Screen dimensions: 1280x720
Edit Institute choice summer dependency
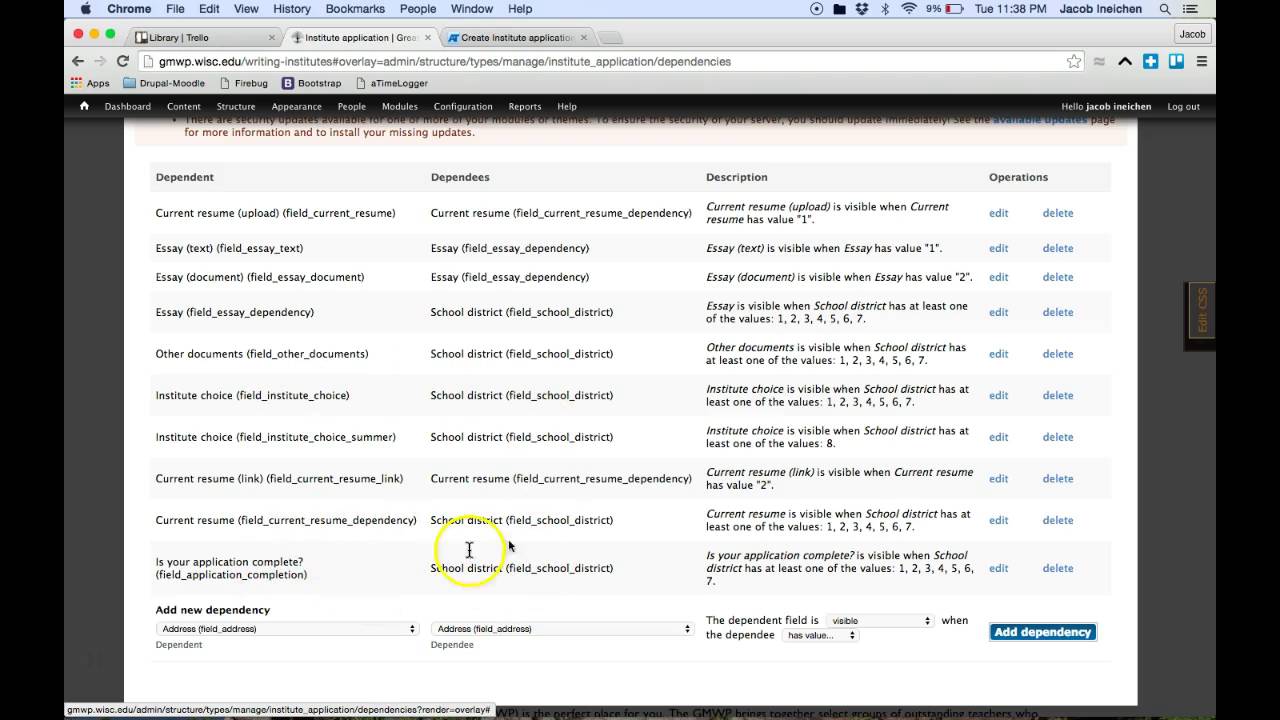[998, 437]
